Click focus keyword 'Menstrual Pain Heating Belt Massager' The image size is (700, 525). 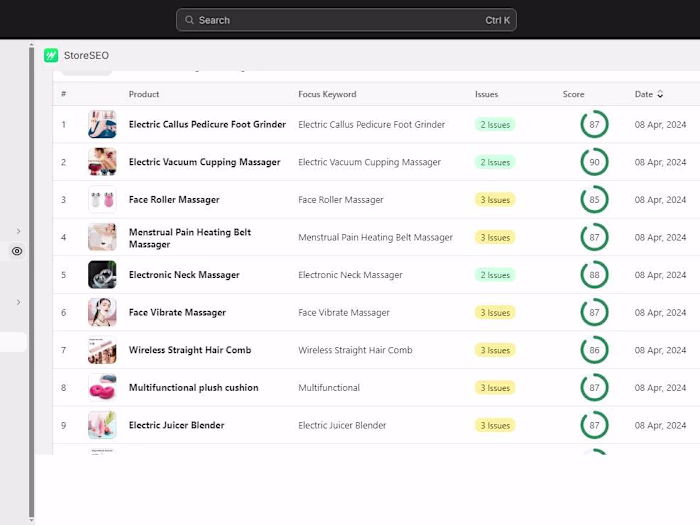[375, 238]
